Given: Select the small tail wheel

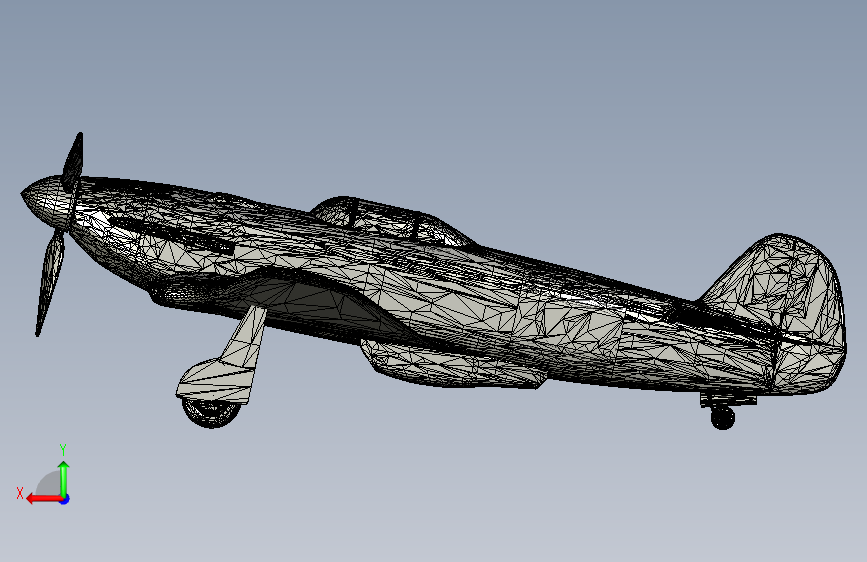Looking at the screenshot, I should [x=722, y=417].
